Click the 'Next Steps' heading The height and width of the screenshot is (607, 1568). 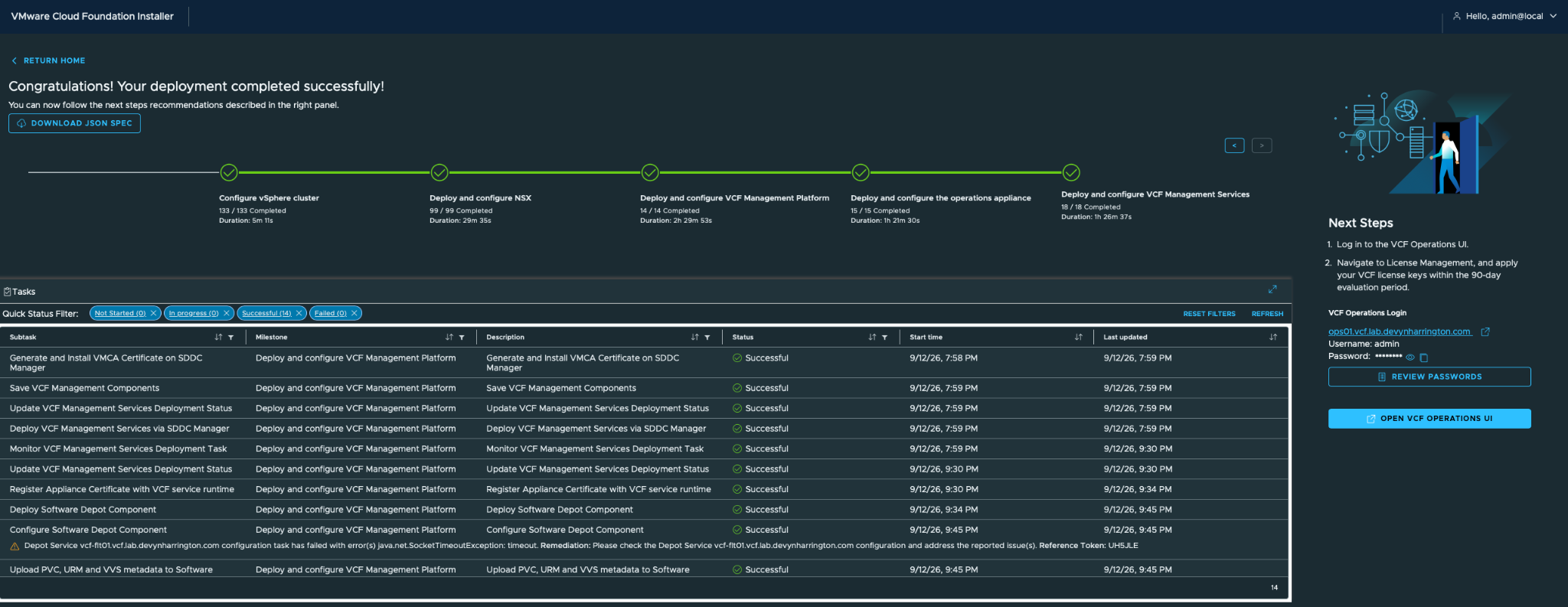(1361, 223)
